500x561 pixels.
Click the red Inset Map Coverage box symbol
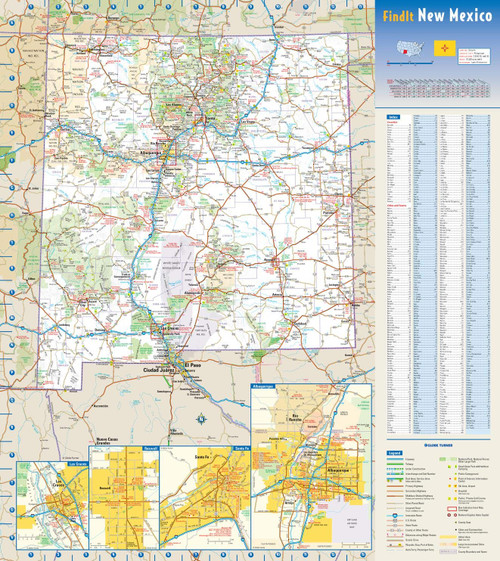[452, 509]
